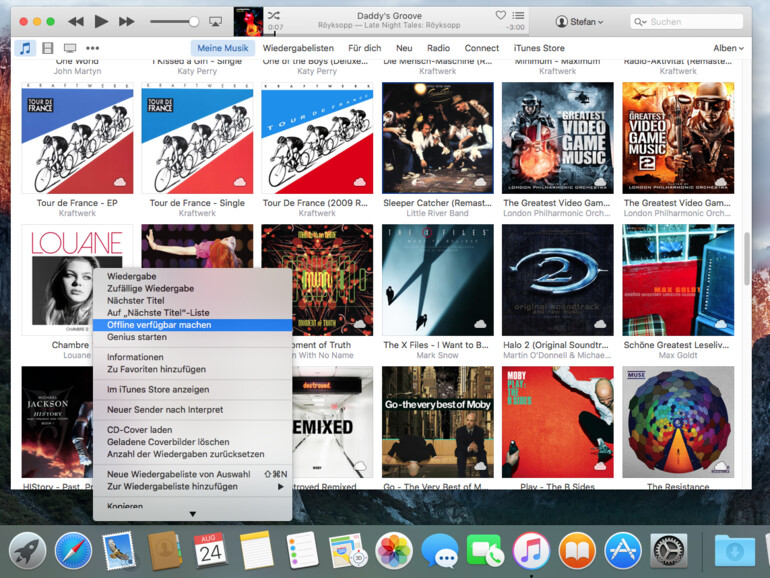Choose Zu Favoriten hinzufügen
Screen dimensions: 770x578
click(x=192, y=369)
